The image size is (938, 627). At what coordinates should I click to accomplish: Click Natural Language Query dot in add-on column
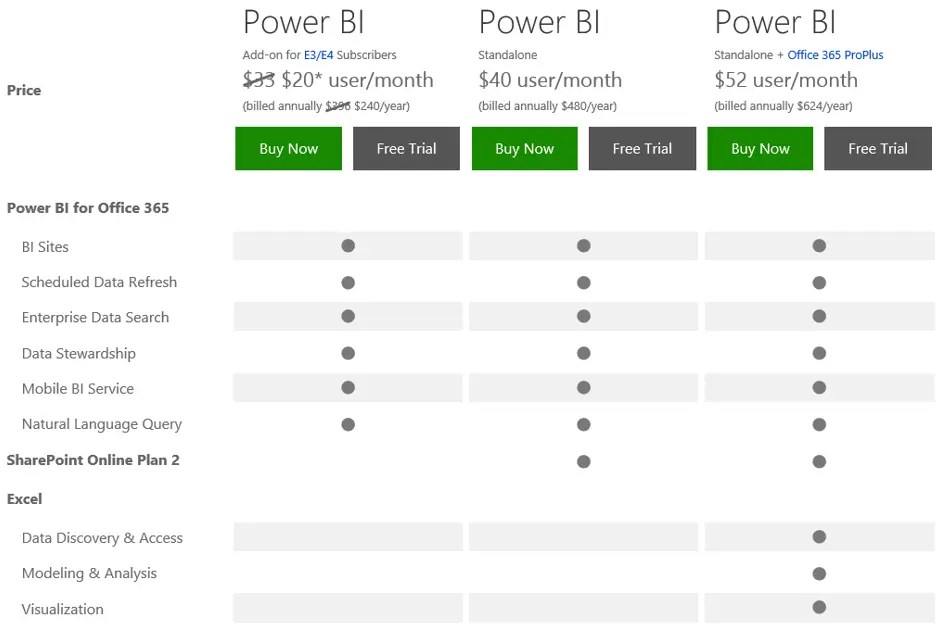(x=348, y=424)
